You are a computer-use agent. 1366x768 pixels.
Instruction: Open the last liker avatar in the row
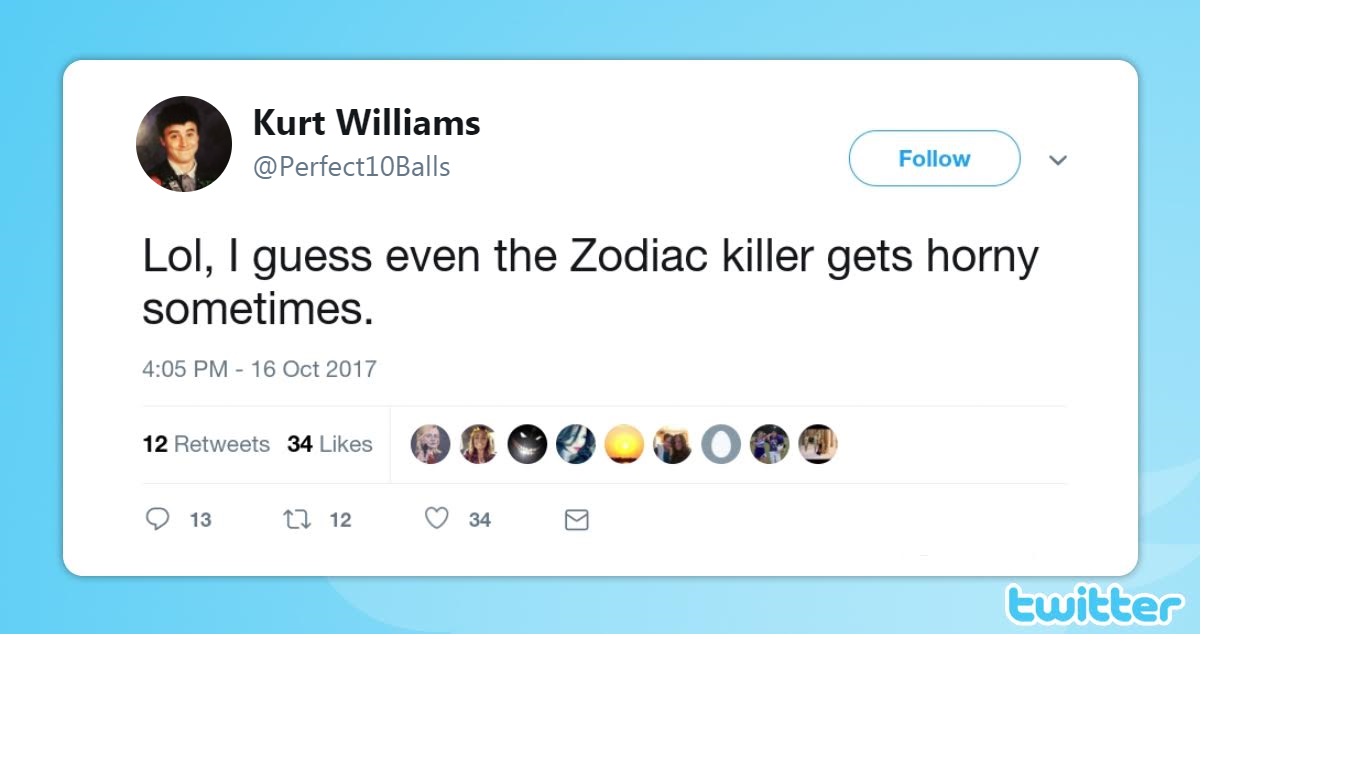click(x=817, y=444)
